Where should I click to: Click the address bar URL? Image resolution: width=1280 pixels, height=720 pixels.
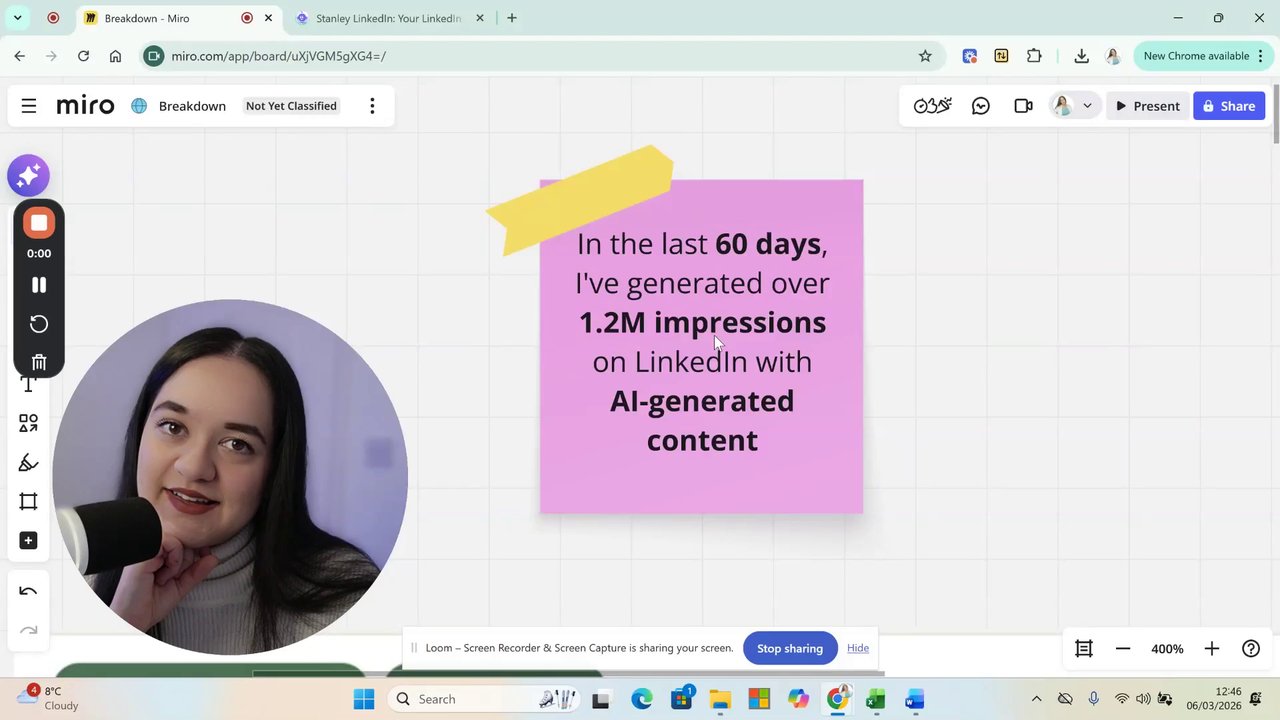click(x=278, y=56)
